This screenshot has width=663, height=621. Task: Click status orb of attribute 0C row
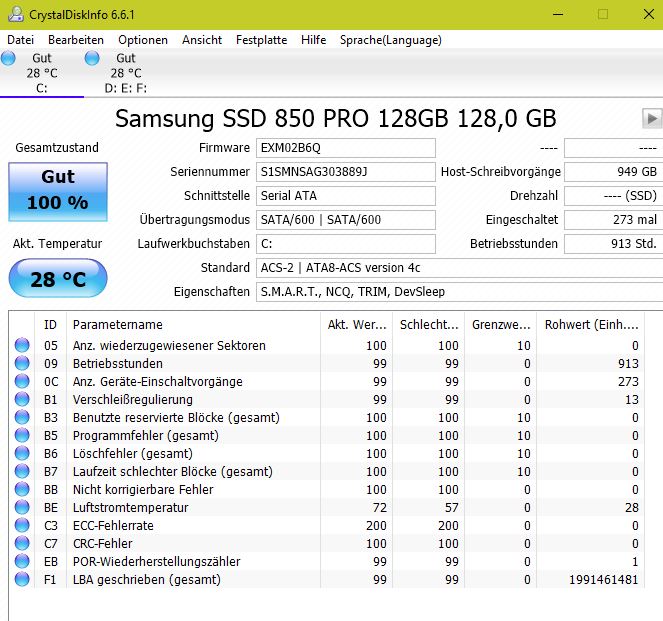tap(22, 381)
